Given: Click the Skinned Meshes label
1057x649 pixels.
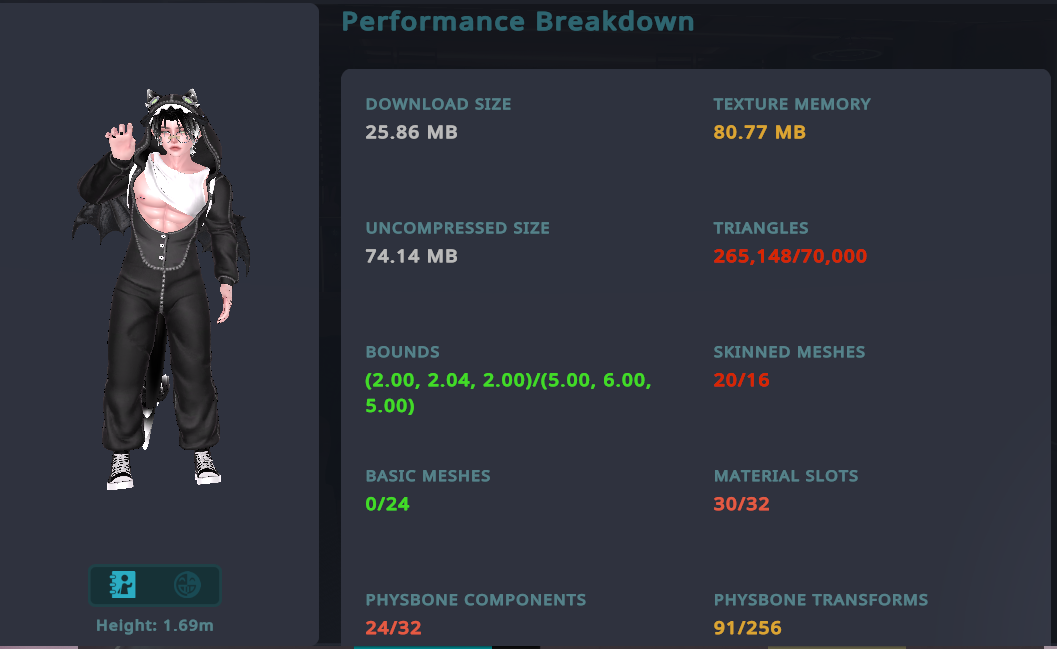Looking at the screenshot, I should 789,352.
